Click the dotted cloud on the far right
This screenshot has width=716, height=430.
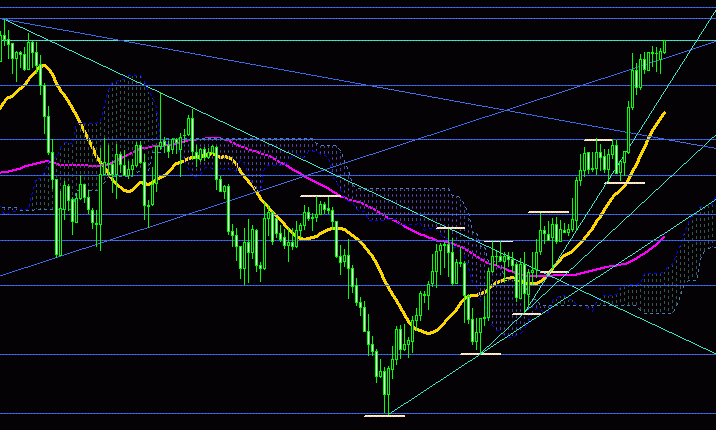(658, 292)
